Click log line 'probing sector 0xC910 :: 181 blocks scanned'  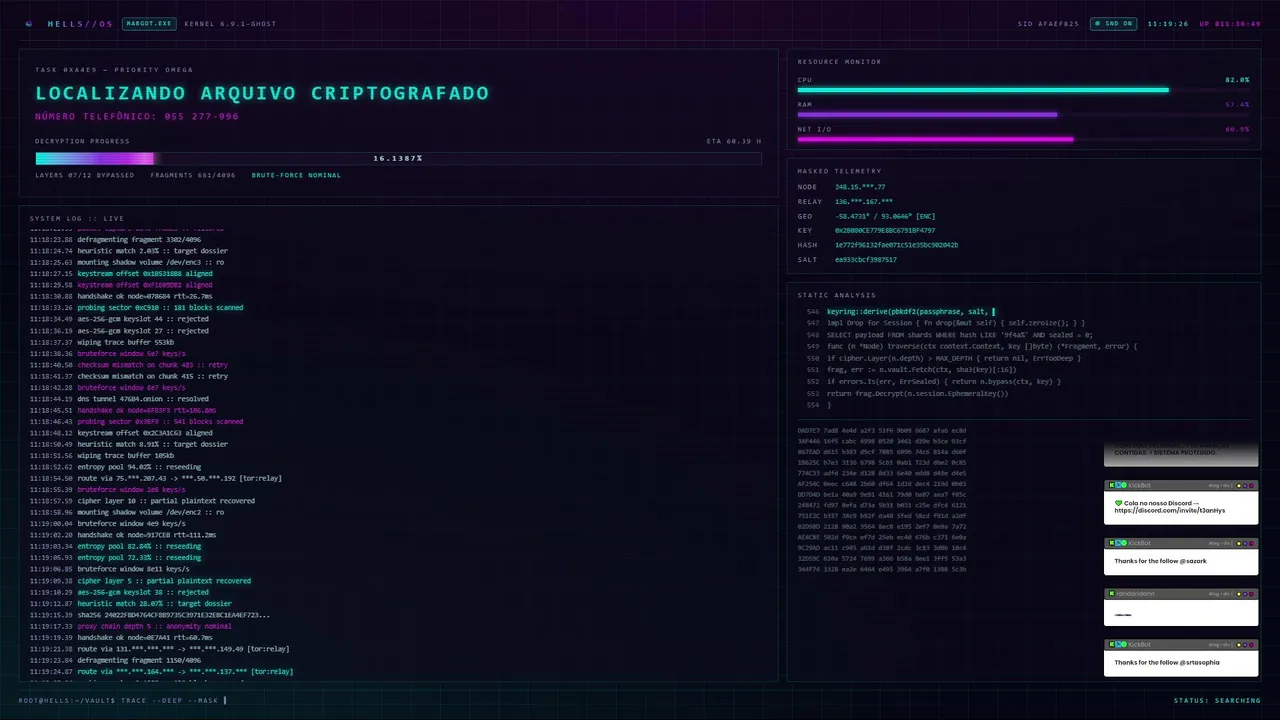(x=160, y=308)
